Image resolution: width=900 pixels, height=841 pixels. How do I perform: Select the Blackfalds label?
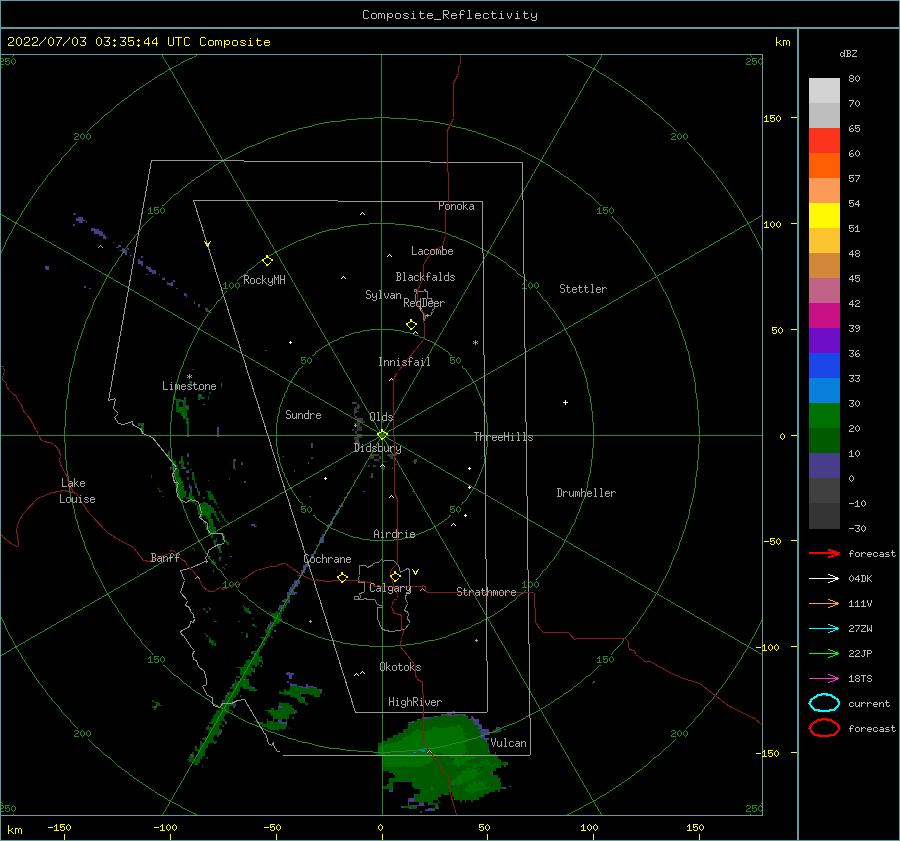tap(425, 277)
